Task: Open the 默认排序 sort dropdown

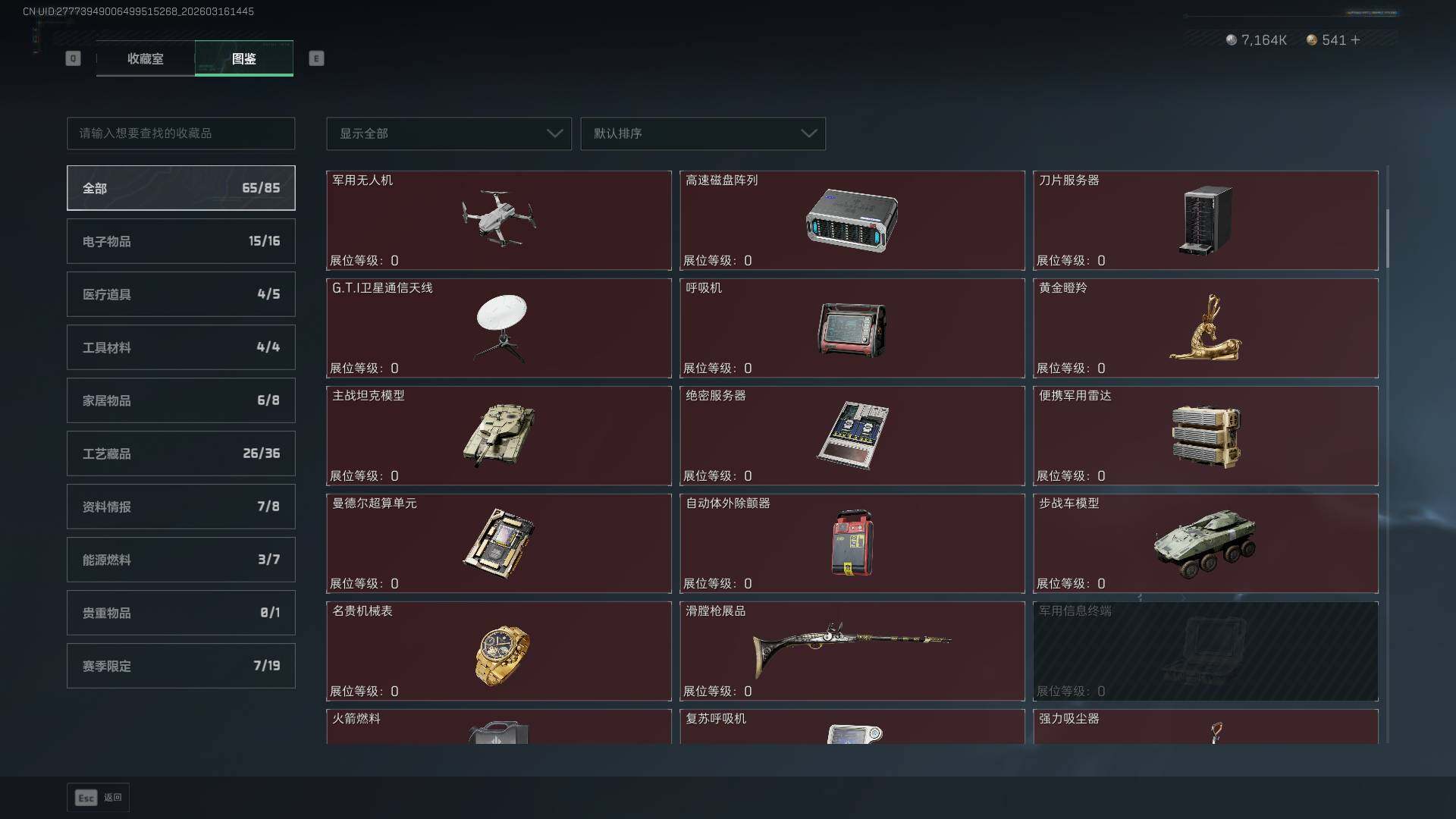Action: coord(703,133)
